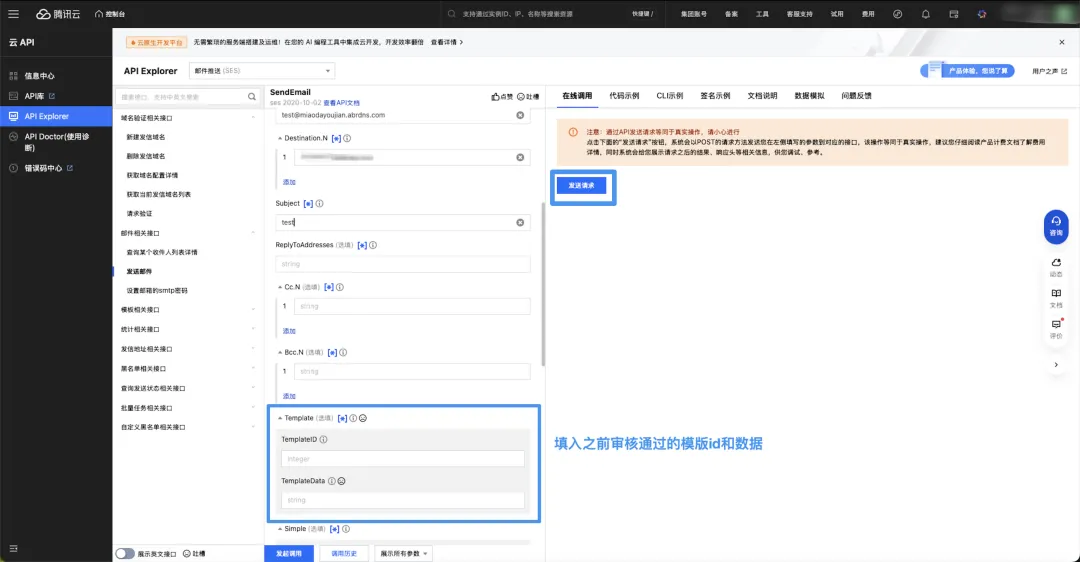The width and height of the screenshot is (1080, 562).
Task: Open 备案 menu
Action: (731, 14)
